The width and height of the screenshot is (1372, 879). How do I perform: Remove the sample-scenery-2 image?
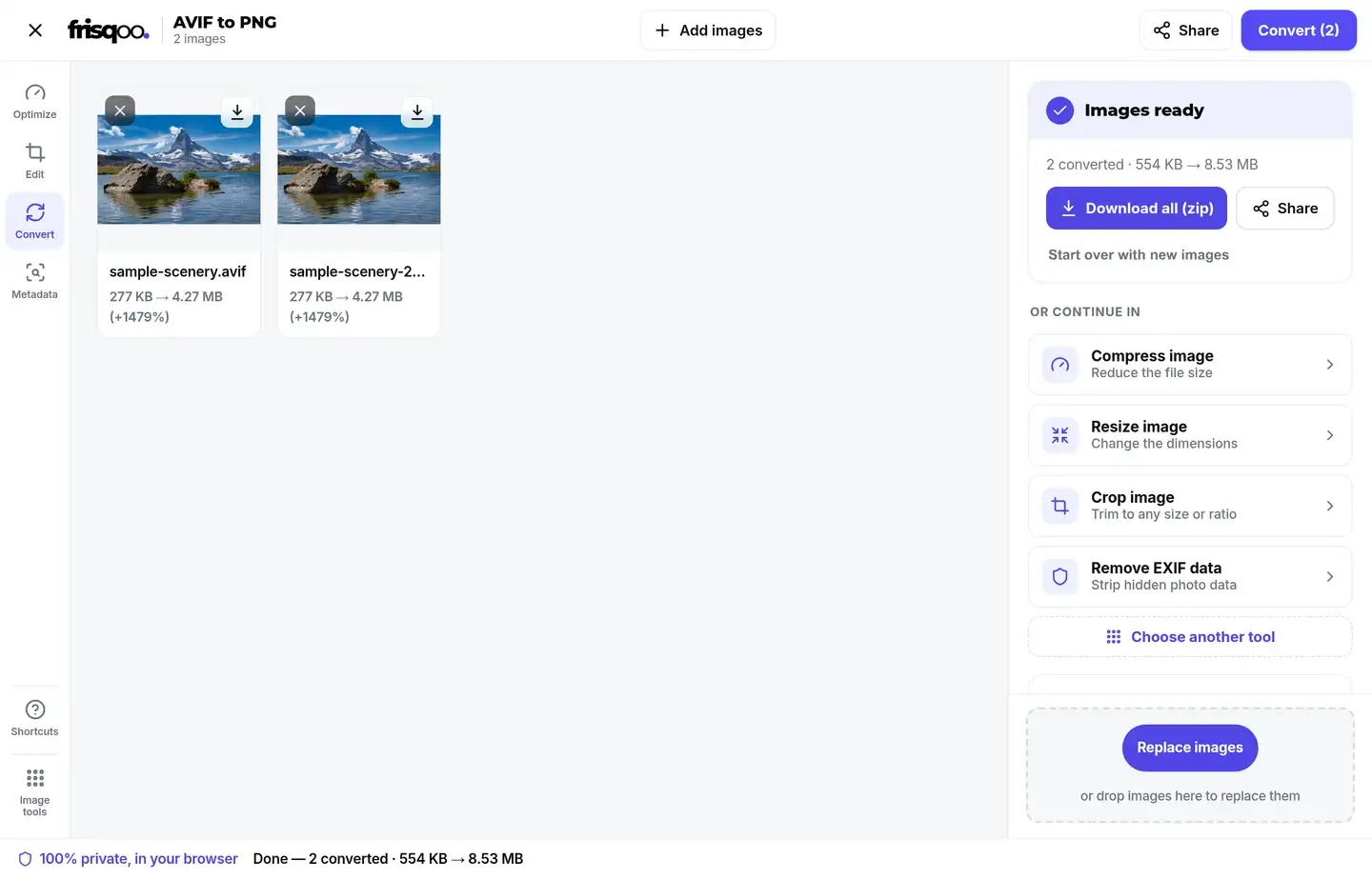coord(300,110)
